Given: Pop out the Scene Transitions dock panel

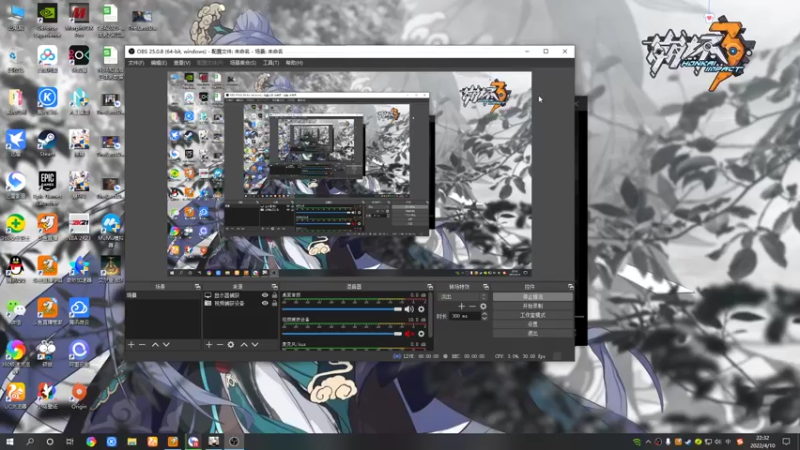Looking at the screenshot, I should click(x=486, y=287).
